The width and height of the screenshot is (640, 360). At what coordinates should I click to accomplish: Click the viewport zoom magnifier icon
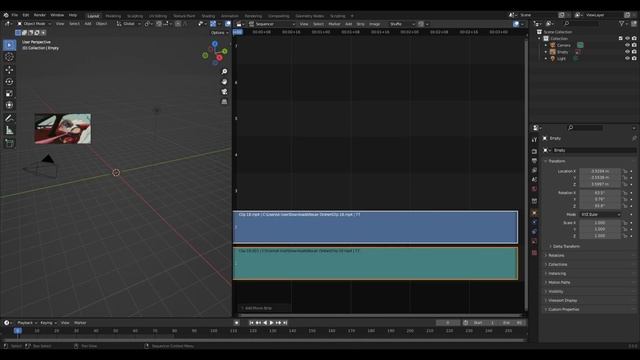[224, 72]
